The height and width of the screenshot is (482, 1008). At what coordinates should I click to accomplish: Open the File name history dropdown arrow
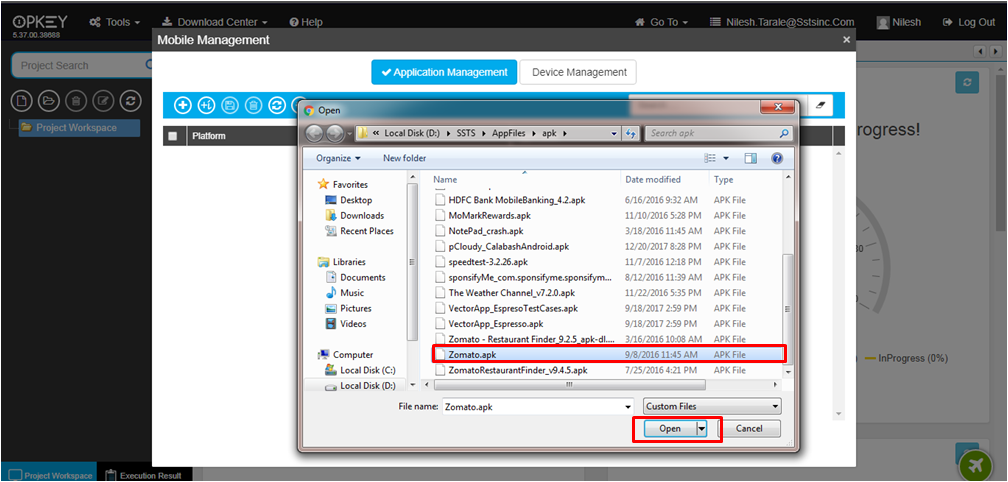point(629,407)
